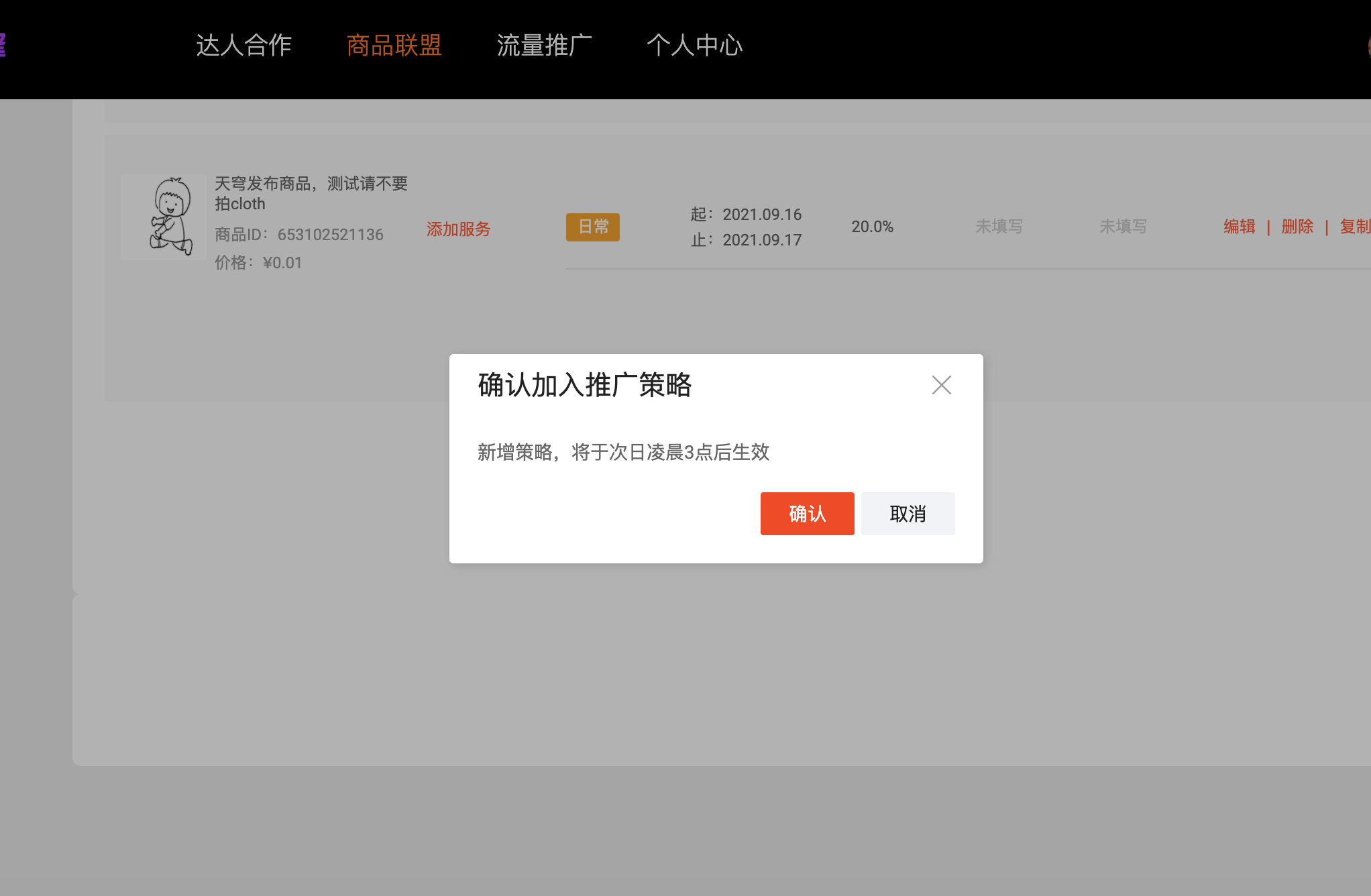The width and height of the screenshot is (1371, 896).
Task: Click the product cartoon thumbnail image
Action: (163, 217)
